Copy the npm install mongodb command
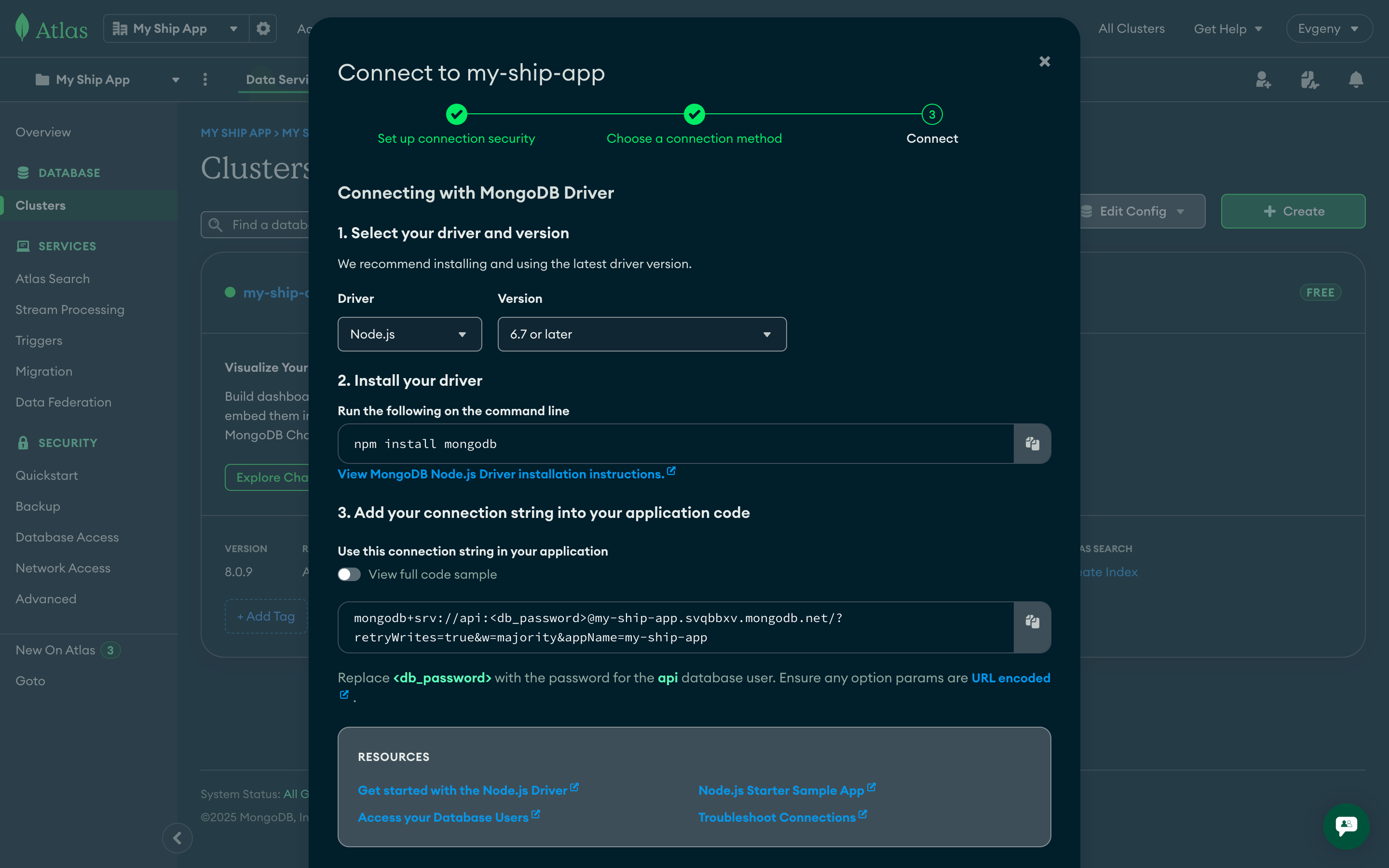This screenshot has width=1389, height=868. [1032, 443]
